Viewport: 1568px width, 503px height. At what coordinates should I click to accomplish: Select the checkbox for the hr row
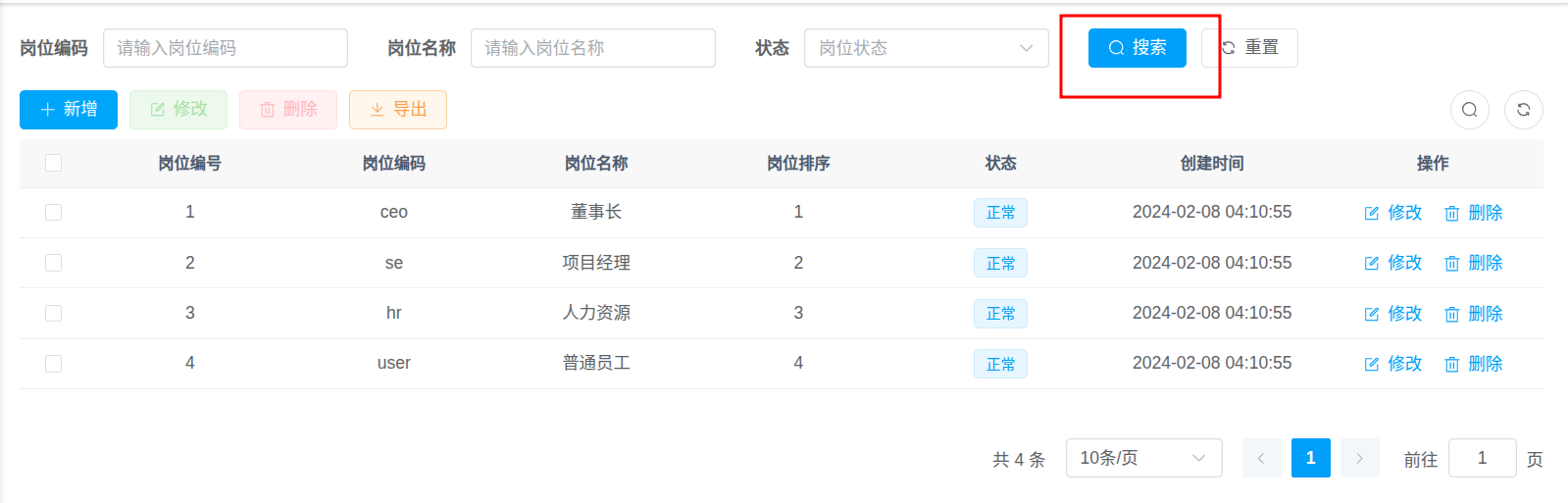click(54, 313)
